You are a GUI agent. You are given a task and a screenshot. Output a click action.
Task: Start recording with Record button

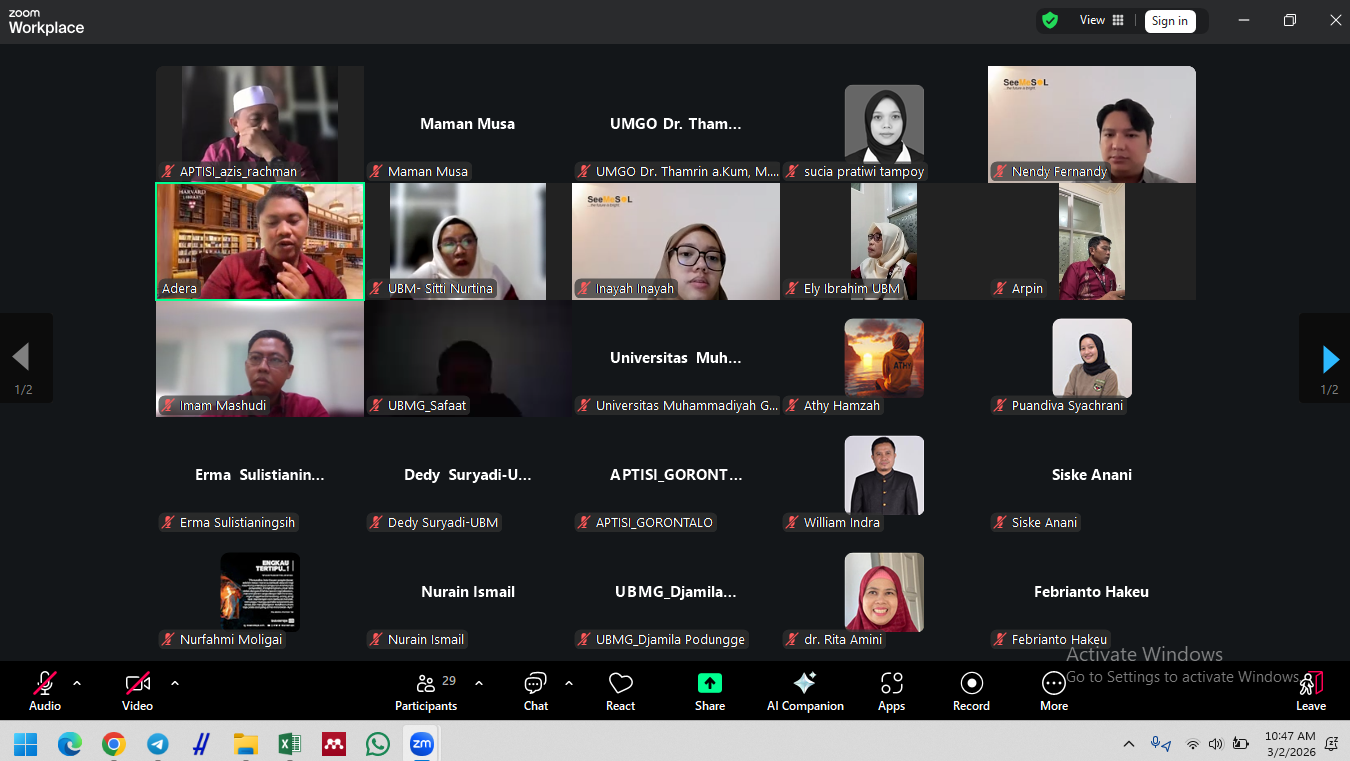pyautogui.click(x=970, y=691)
